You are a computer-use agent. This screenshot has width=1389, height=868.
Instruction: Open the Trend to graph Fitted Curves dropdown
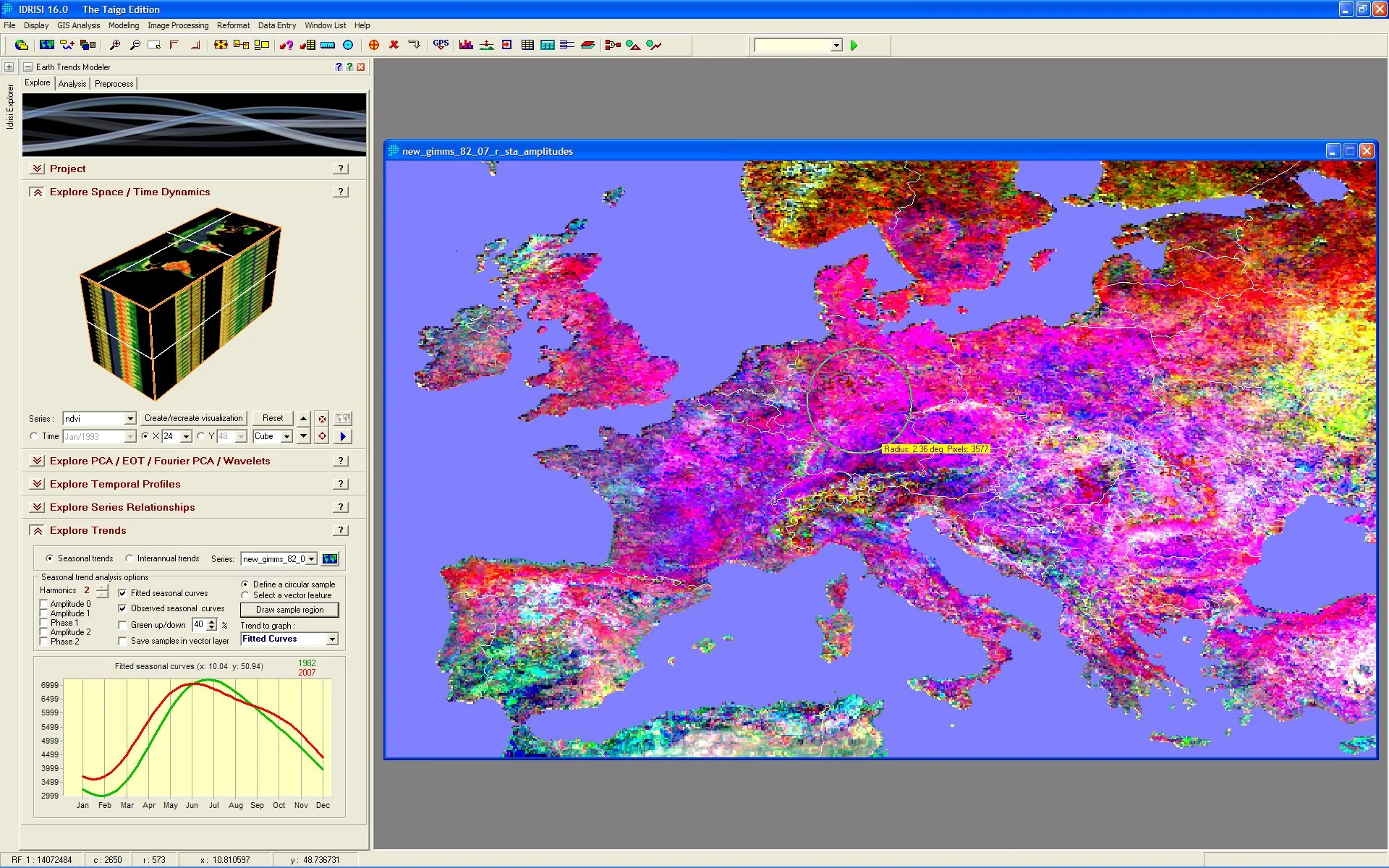click(332, 639)
